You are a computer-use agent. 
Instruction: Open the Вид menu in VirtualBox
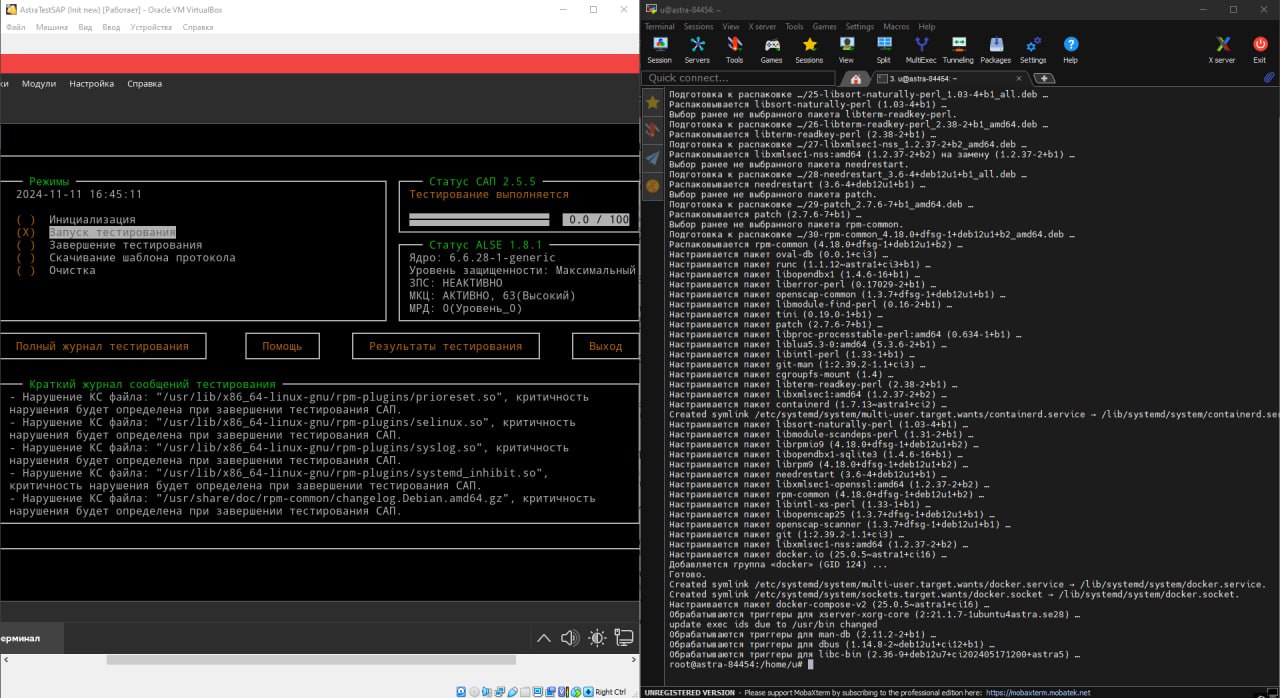pyautogui.click(x=85, y=27)
